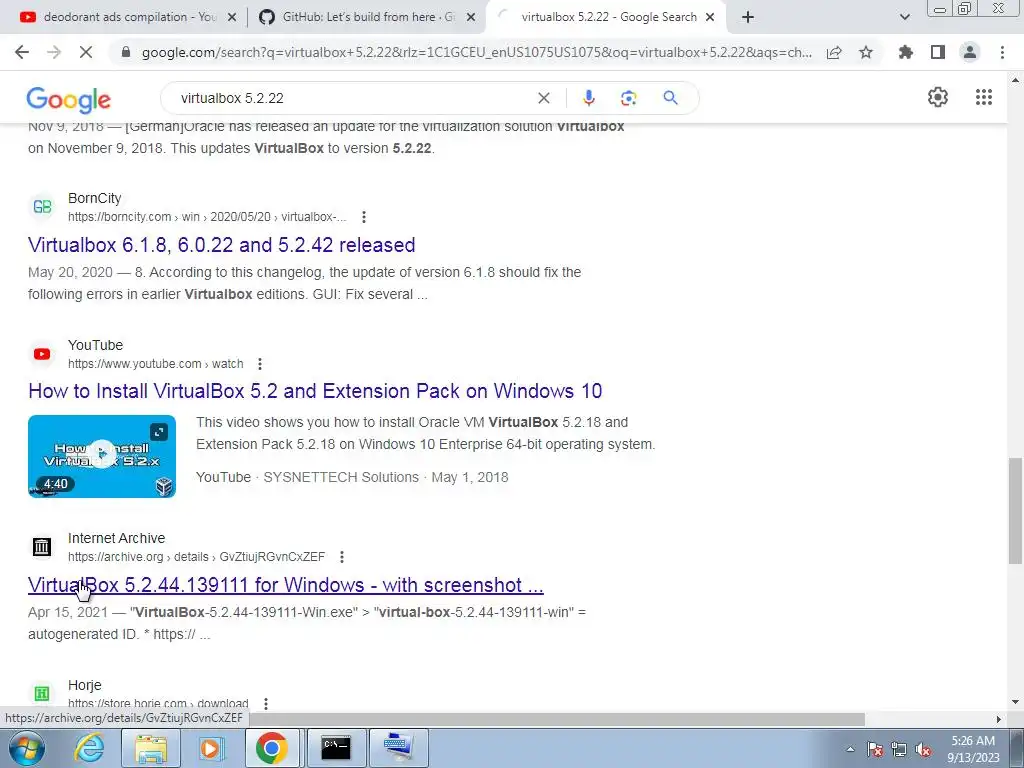Open more options for BornCity result

click(364, 217)
